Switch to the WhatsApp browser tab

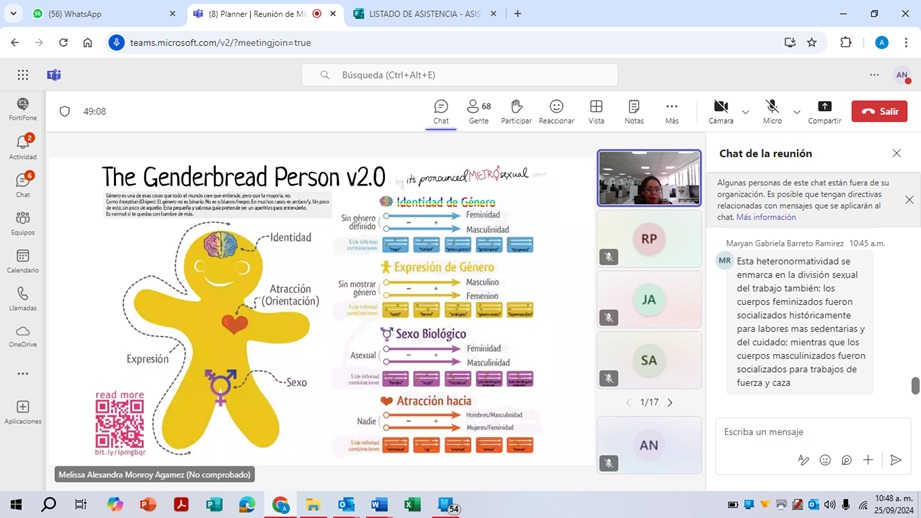tap(104, 14)
